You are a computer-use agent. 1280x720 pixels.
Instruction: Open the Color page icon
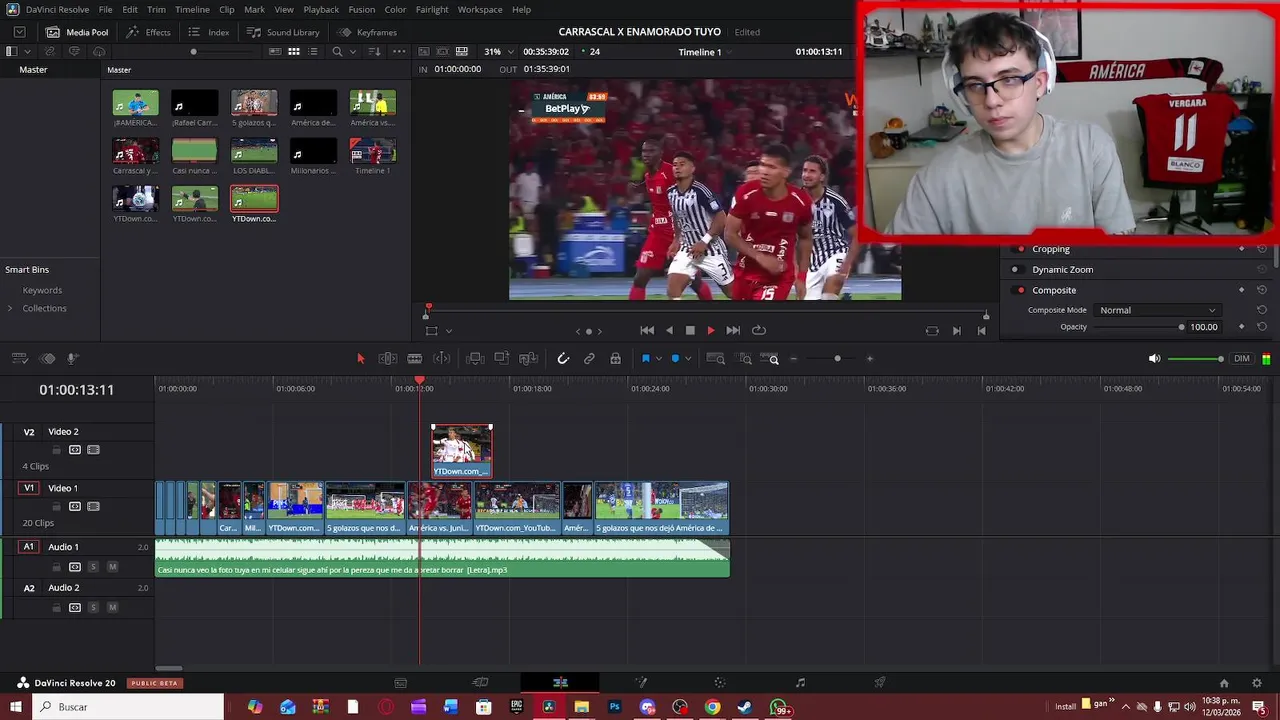pos(720,683)
